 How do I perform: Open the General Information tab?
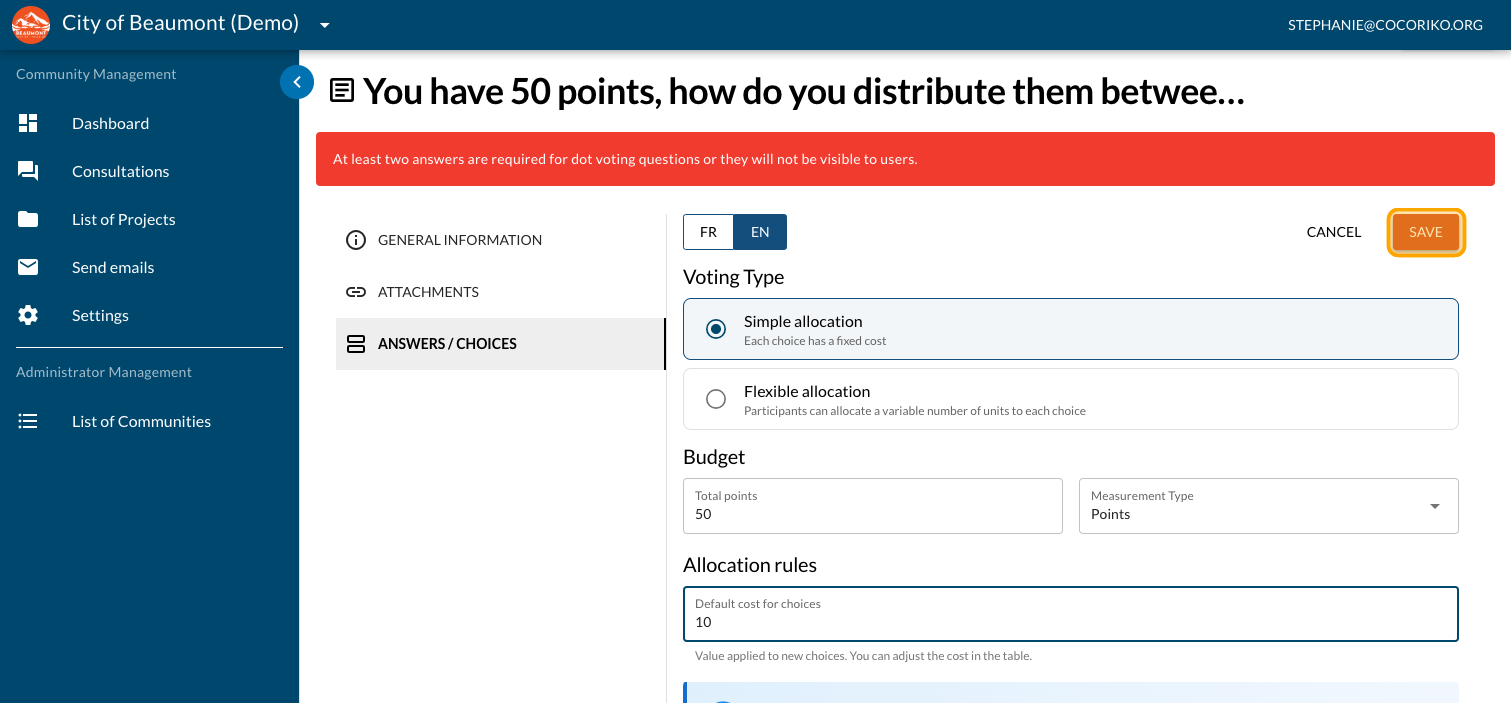[x=459, y=240]
